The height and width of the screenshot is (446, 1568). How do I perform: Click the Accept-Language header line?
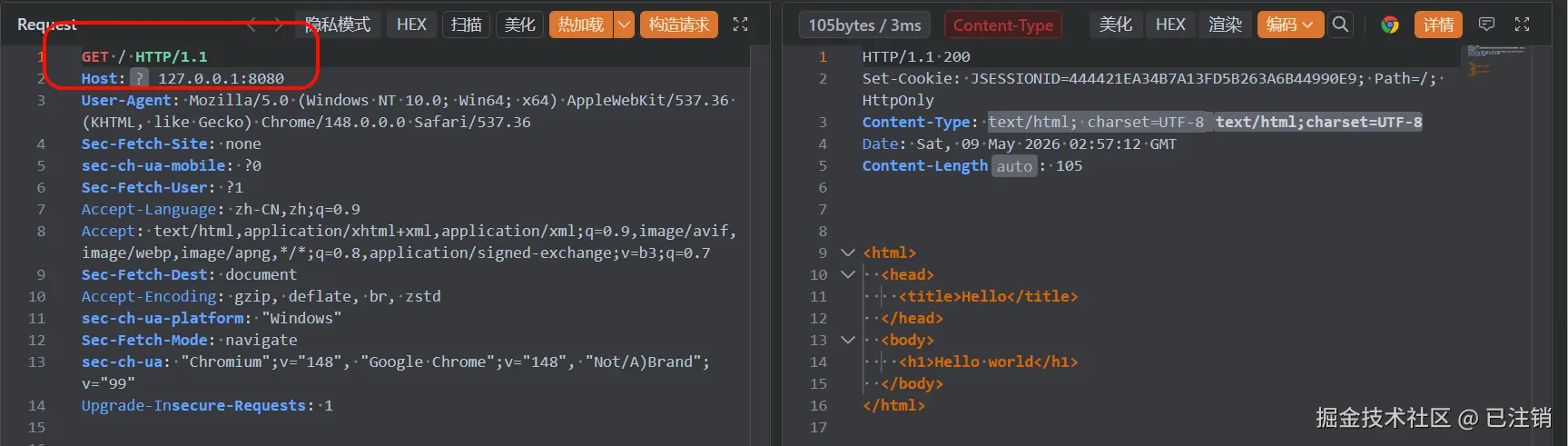[x=221, y=209]
